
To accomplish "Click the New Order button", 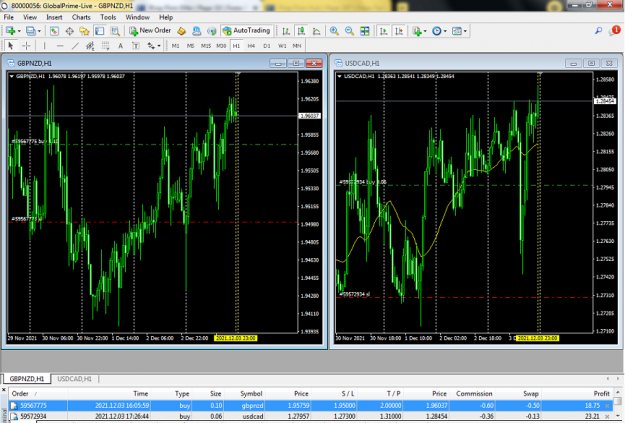I will click(150, 31).
